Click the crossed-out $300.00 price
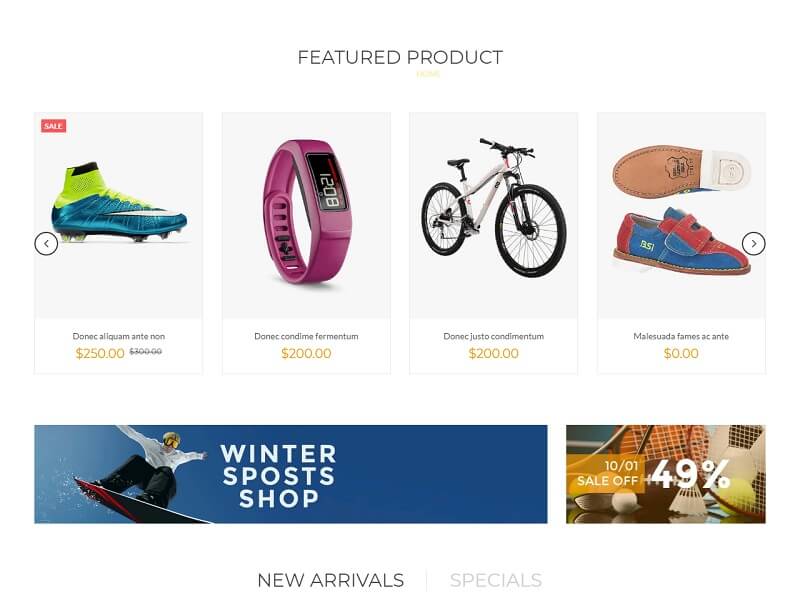The height and width of the screenshot is (600, 800). tap(145, 352)
